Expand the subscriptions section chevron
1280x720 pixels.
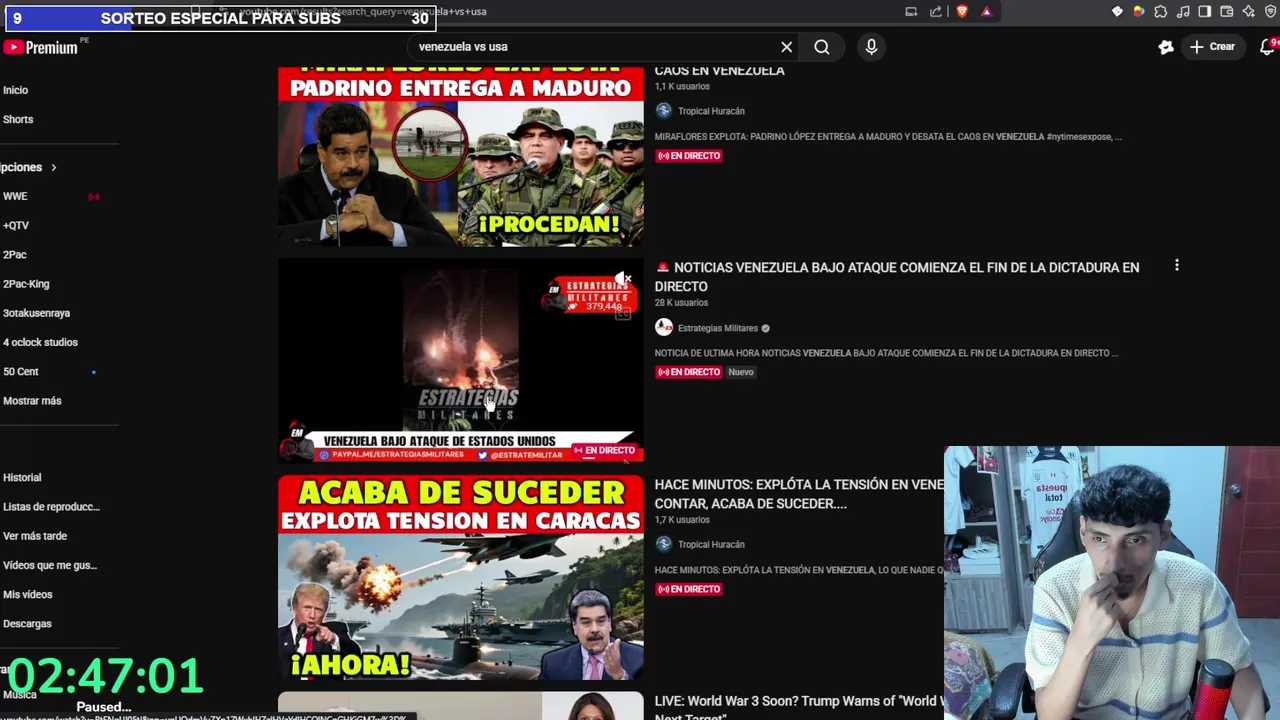(x=54, y=167)
